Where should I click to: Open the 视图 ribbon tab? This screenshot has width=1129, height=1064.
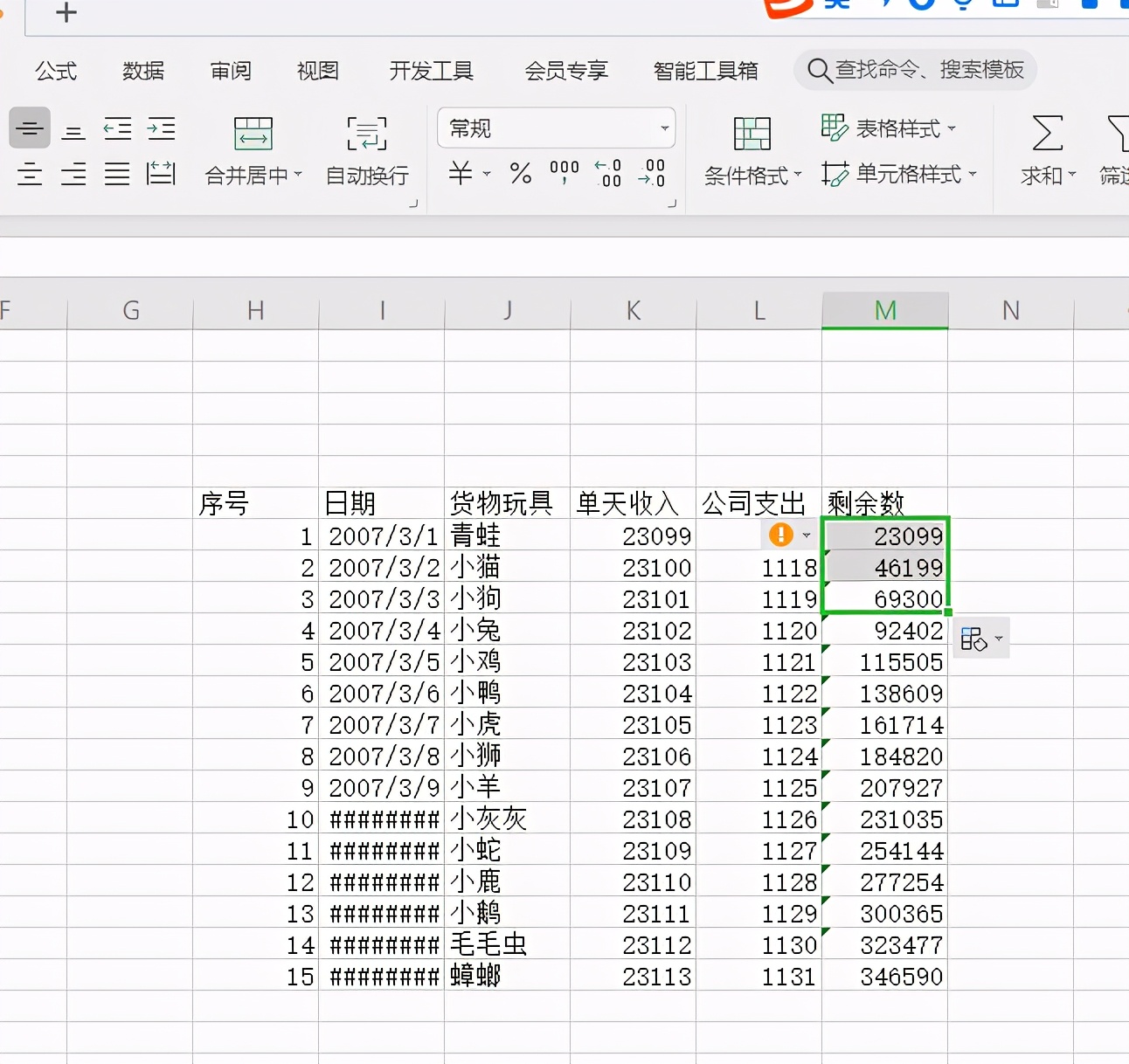[x=318, y=71]
